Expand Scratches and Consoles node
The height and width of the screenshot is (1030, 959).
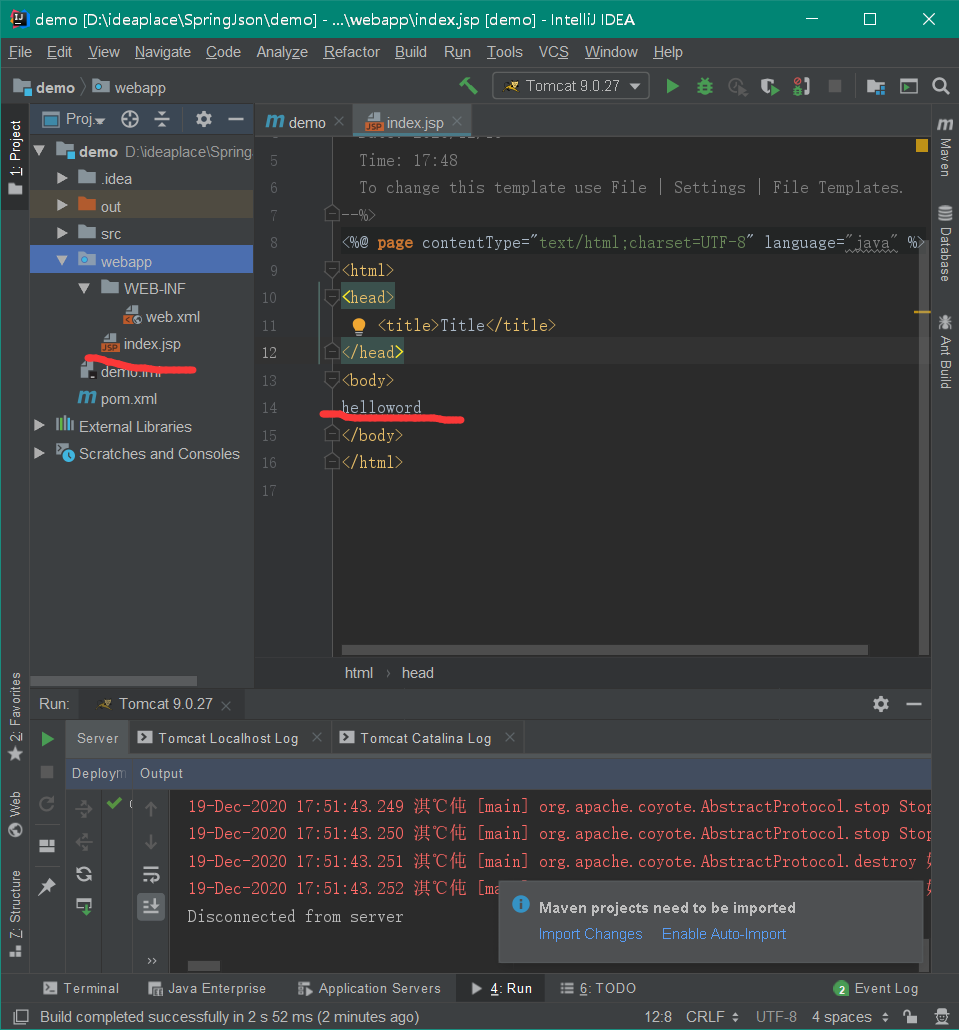tap(39, 453)
